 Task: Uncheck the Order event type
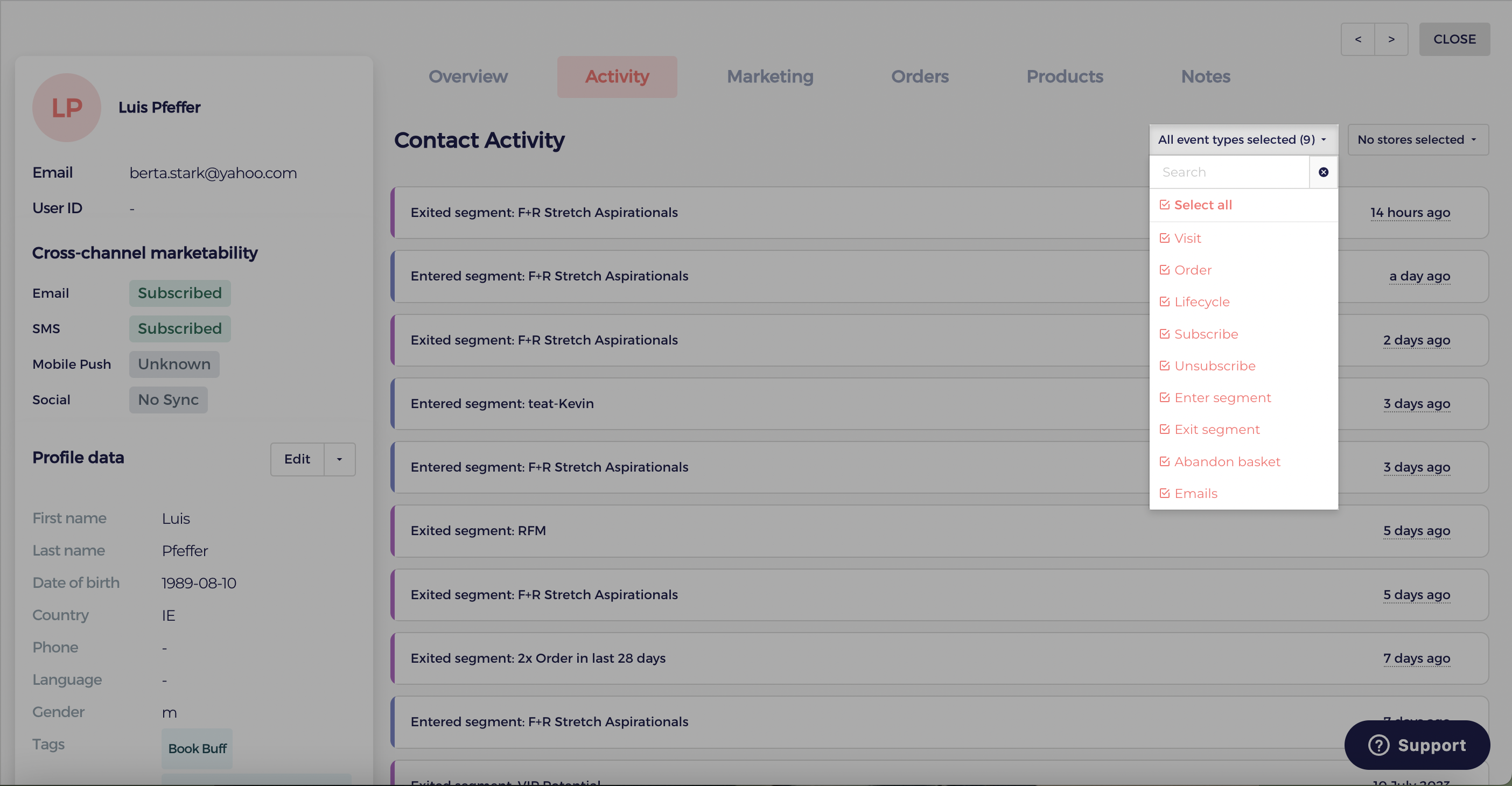[1165, 270]
